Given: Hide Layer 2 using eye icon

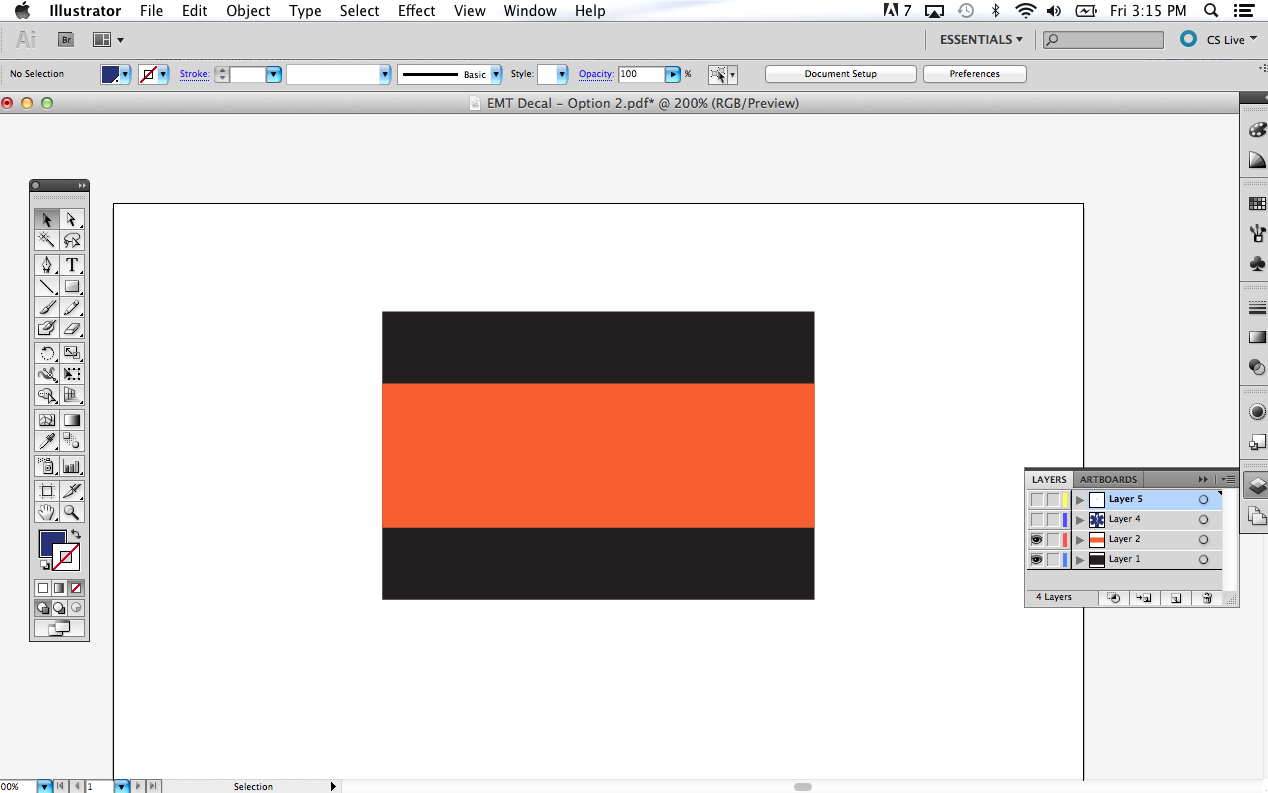Looking at the screenshot, I should (x=1036, y=539).
